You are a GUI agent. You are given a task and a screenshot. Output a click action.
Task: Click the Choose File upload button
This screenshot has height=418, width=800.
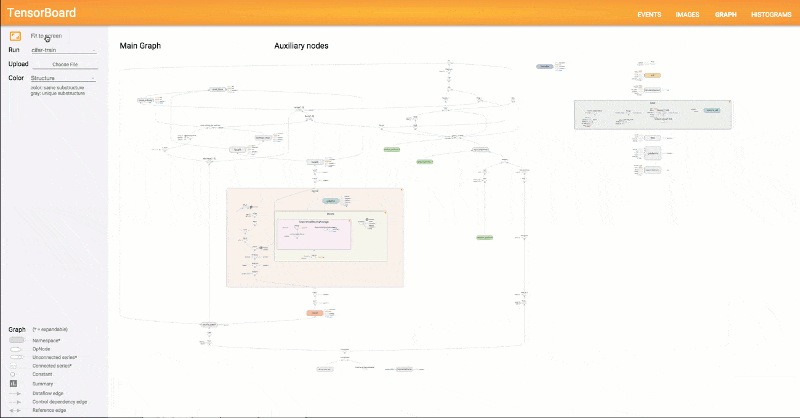pyautogui.click(x=65, y=63)
